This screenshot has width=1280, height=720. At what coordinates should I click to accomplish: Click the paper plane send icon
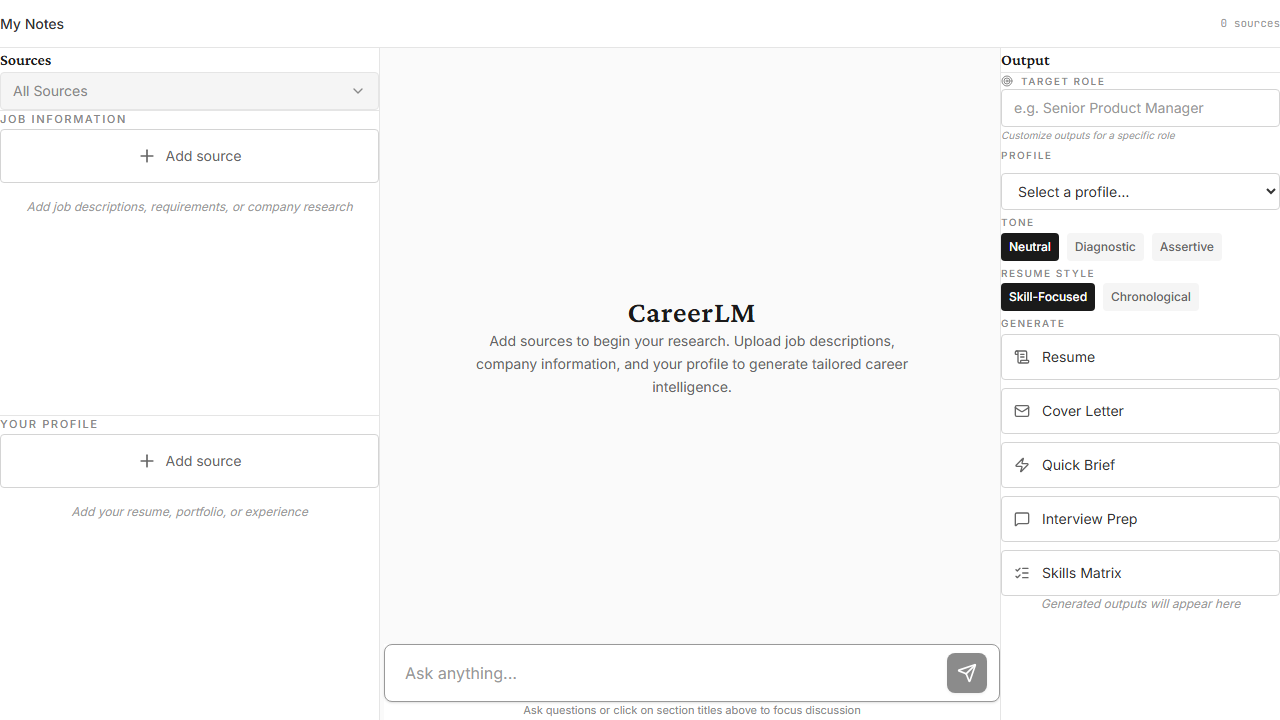[x=966, y=673]
